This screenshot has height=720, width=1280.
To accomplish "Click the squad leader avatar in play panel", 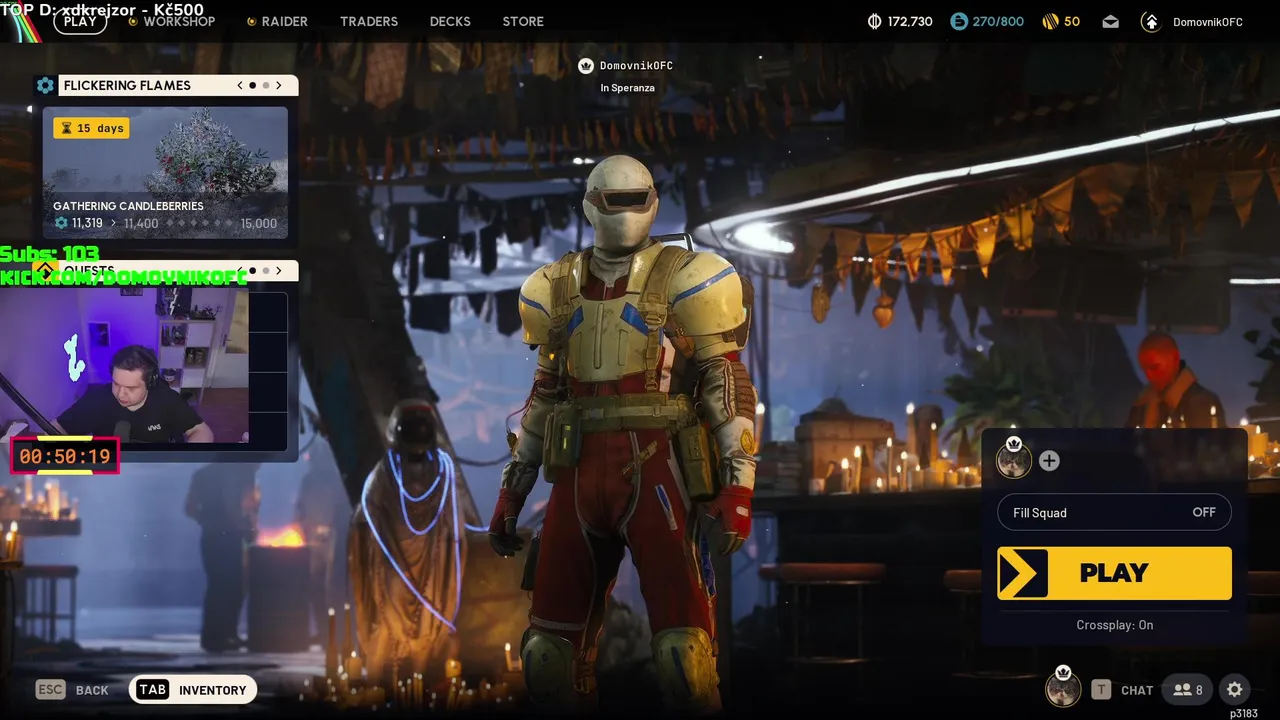I will (1014, 460).
